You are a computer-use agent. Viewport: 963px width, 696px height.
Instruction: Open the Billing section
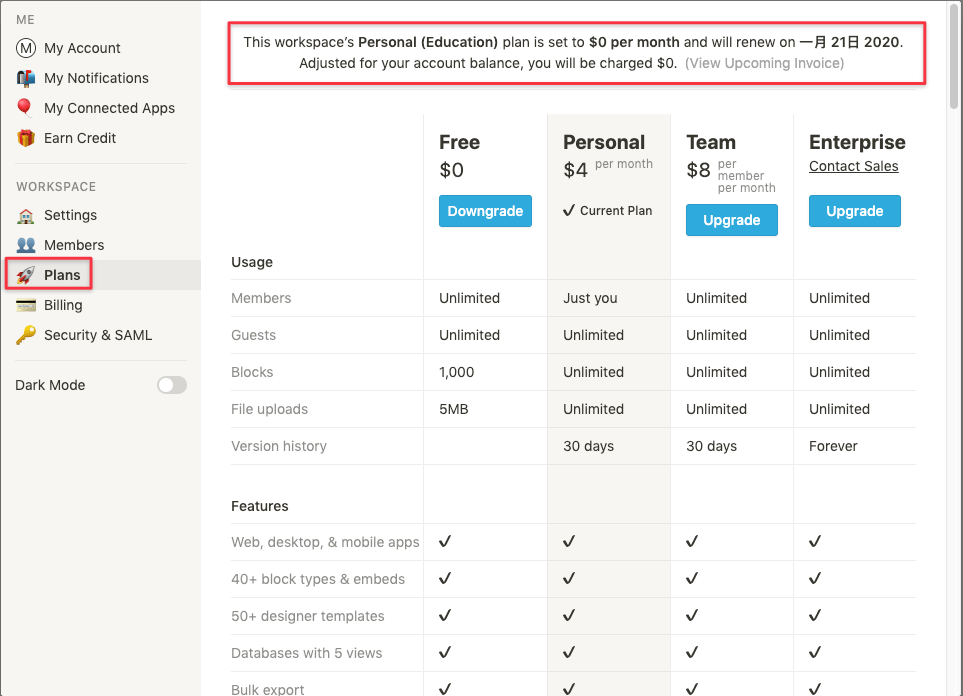(x=63, y=305)
